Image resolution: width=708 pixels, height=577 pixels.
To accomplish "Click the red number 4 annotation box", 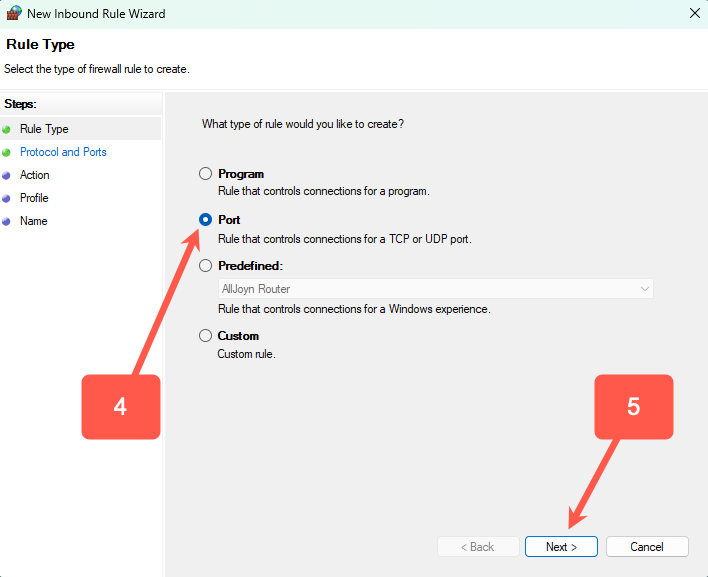I will point(120,407).
